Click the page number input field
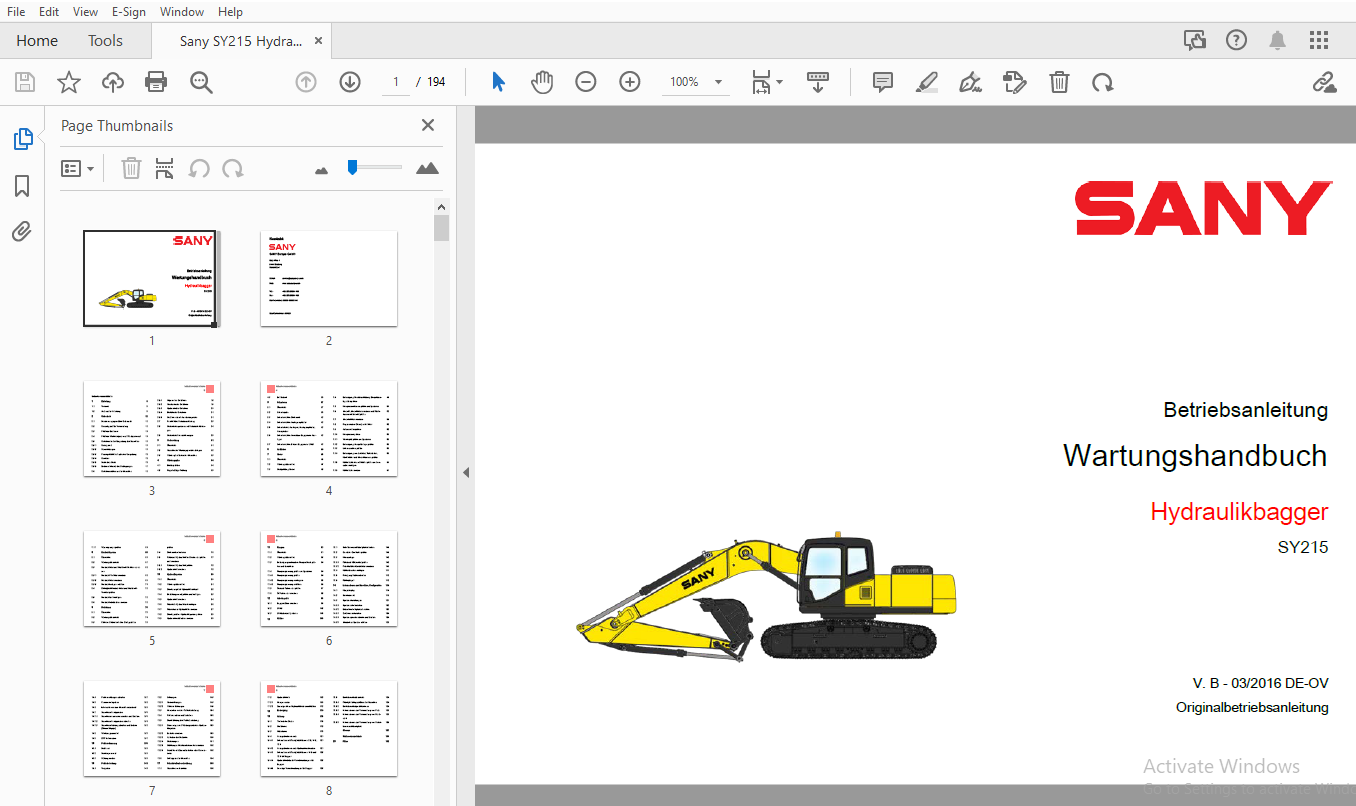The height and width of the screenshot is (806, 1356). tap(396, 82)
